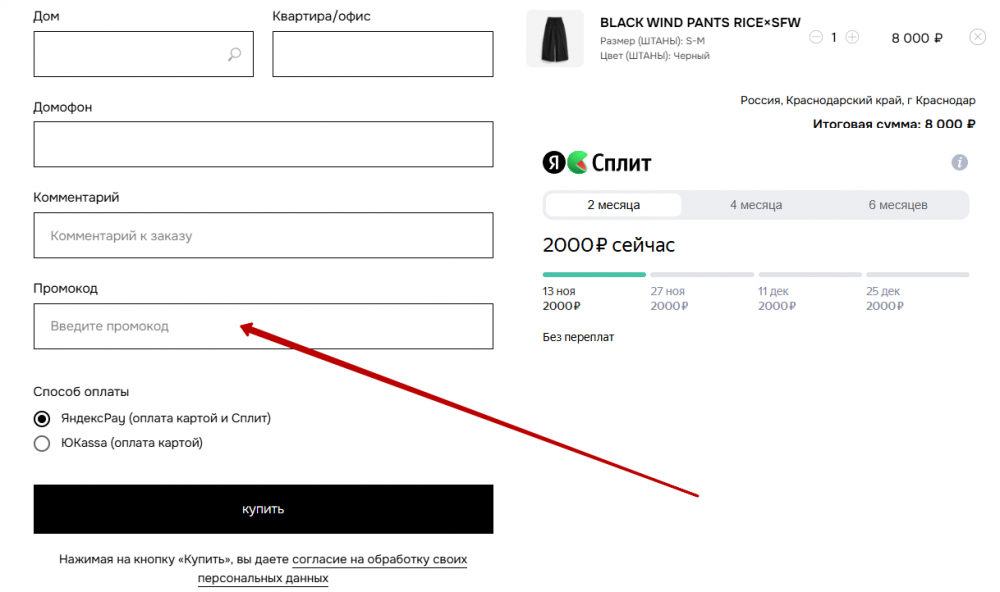Screen dimensions: 1000x592
Task: Select ЯндексPay payment method
Action: [x=42, y=418]
